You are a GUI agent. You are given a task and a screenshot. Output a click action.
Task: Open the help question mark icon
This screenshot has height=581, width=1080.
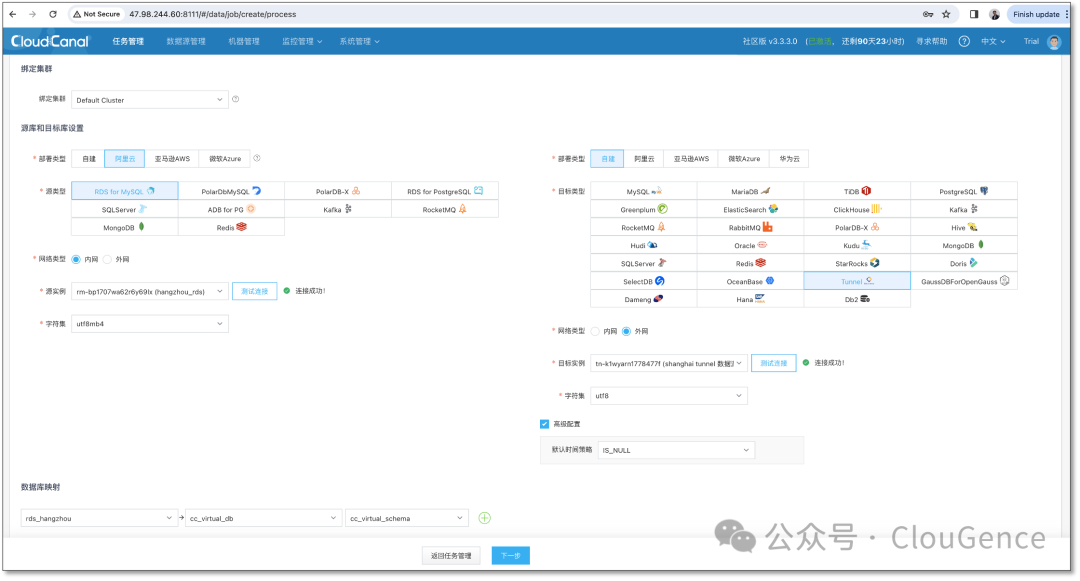click(964, 41)
